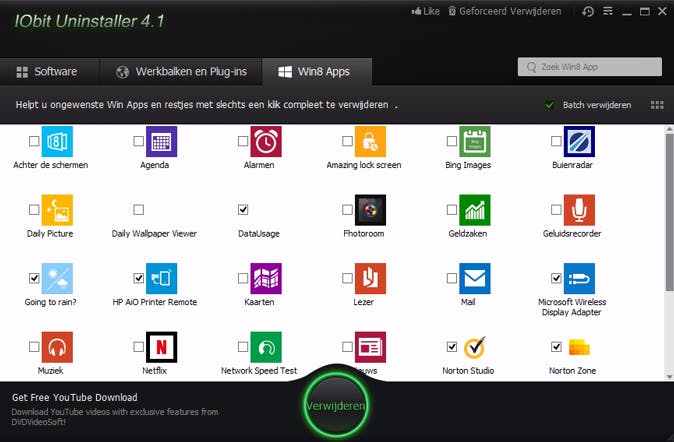Screen dimensions: 674x442
Task: Uncheck the Norton Zone checkbox
Action: click(x=556, y=347)
